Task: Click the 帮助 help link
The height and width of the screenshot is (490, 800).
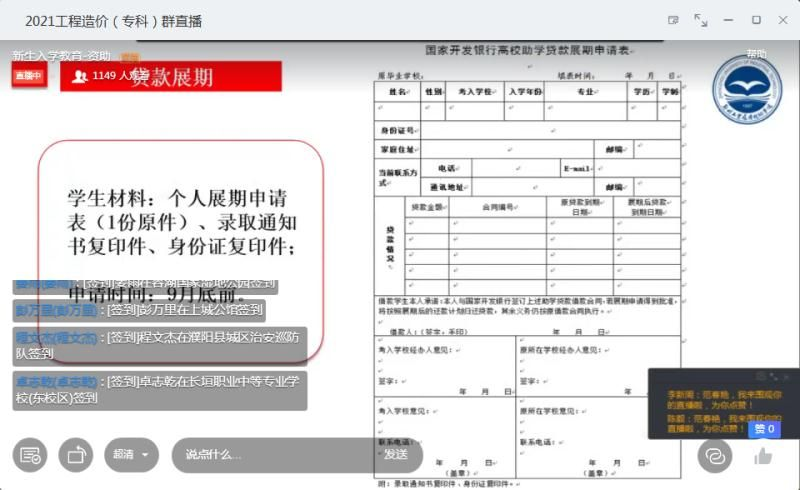Action: pyautogui.click(x=756, y=54)
